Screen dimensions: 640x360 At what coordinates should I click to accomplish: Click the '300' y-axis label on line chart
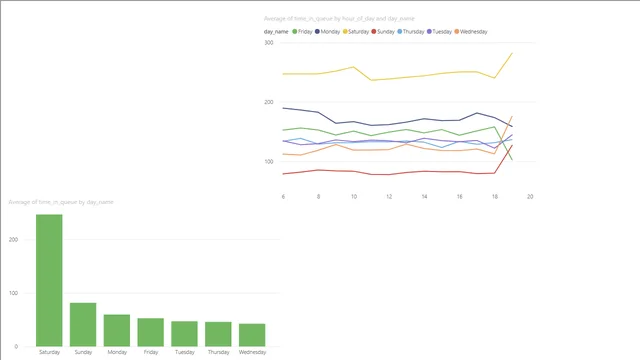(x=269, y=42)
